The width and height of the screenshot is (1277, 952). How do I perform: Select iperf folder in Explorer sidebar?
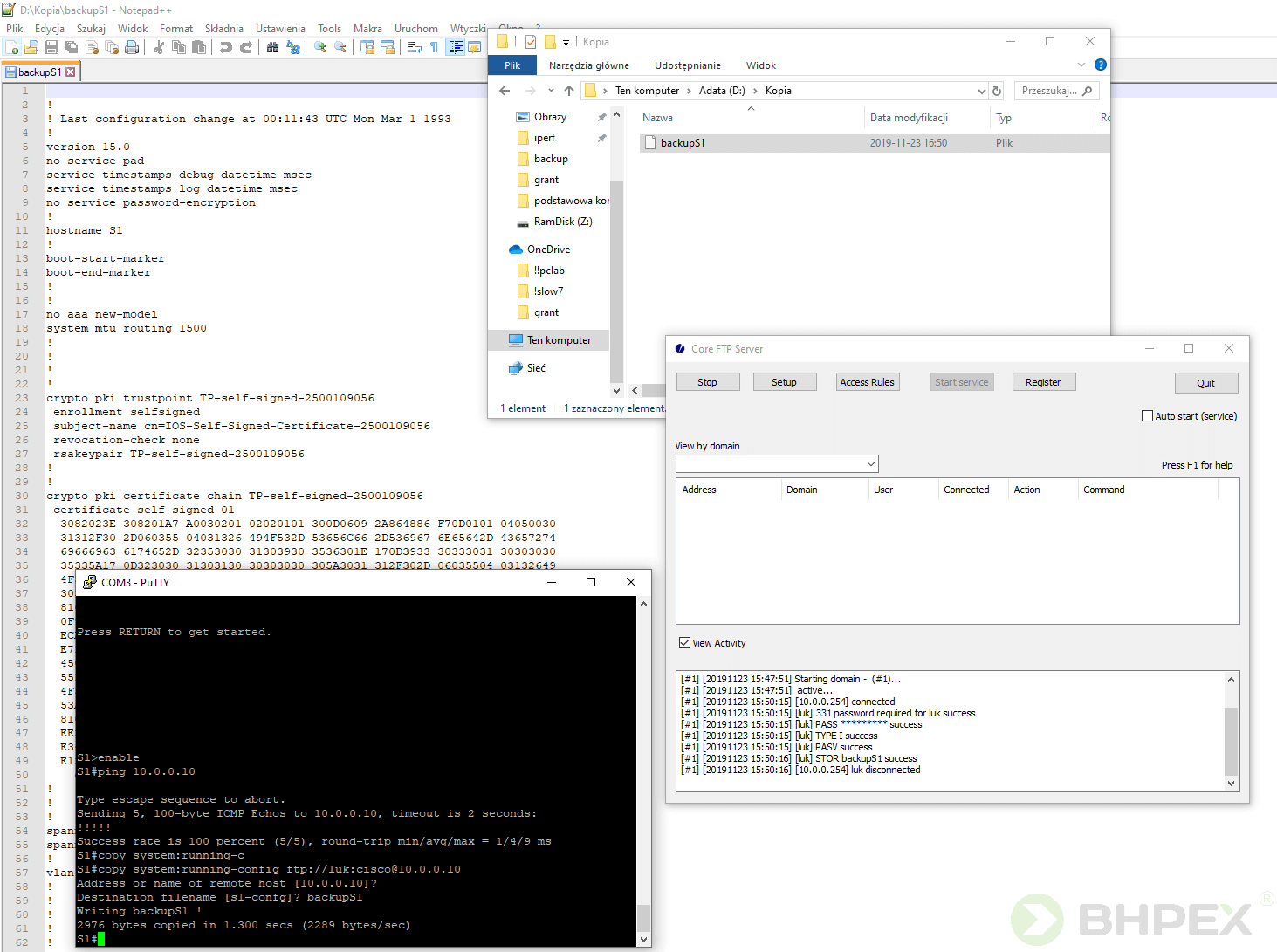point(545,138)
